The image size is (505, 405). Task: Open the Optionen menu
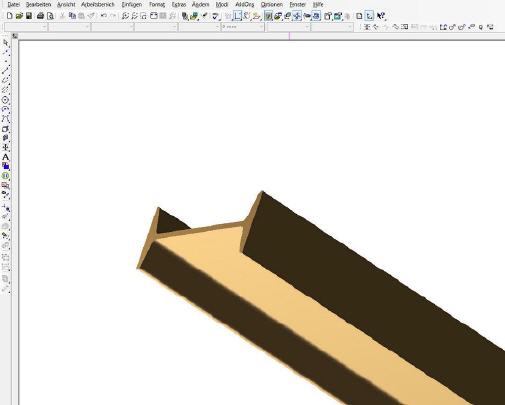271,5
